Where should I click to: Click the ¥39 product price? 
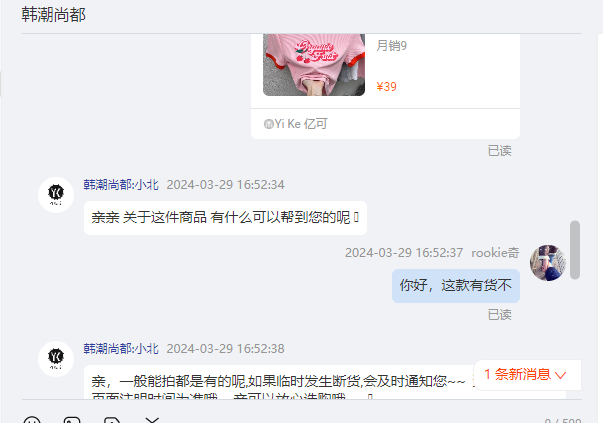point(386,87)
